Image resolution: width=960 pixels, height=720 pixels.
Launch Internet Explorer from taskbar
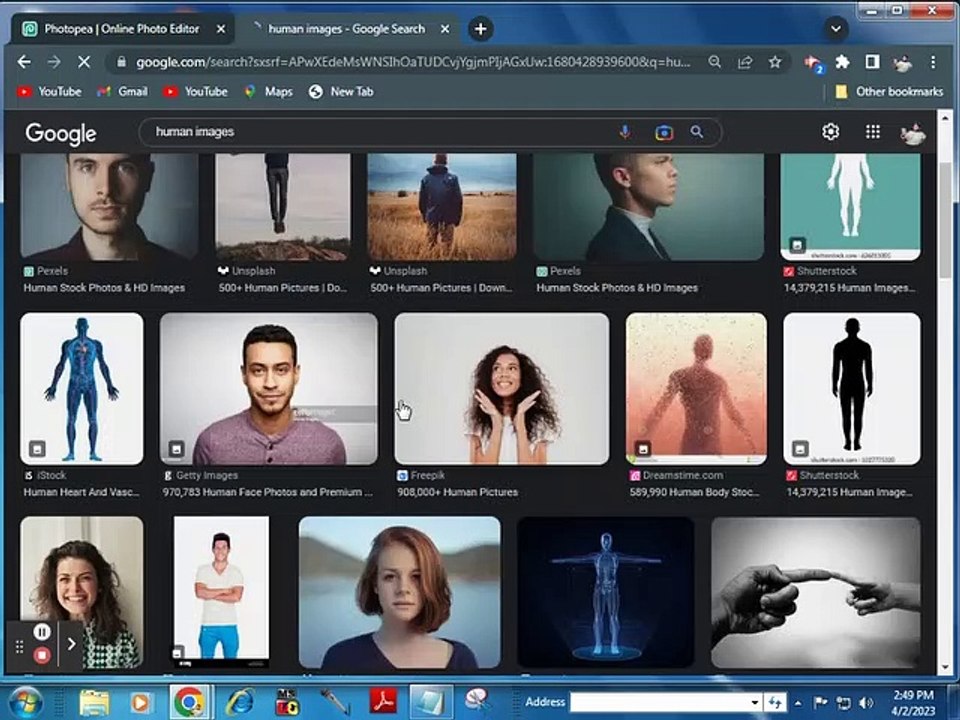tap(239, 702)
